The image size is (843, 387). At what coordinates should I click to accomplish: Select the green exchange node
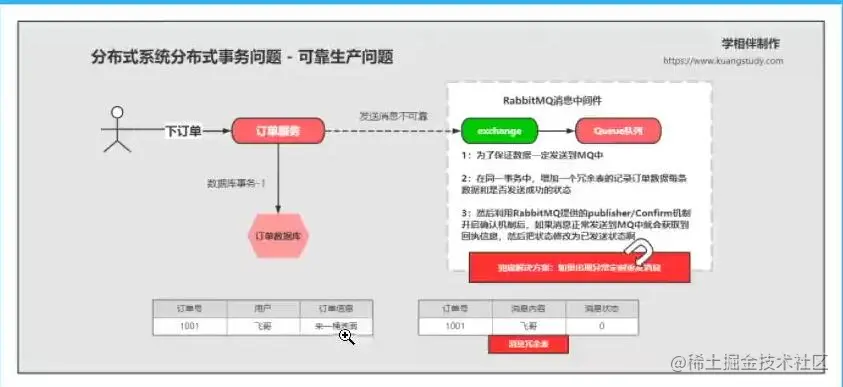coord(499,131)
